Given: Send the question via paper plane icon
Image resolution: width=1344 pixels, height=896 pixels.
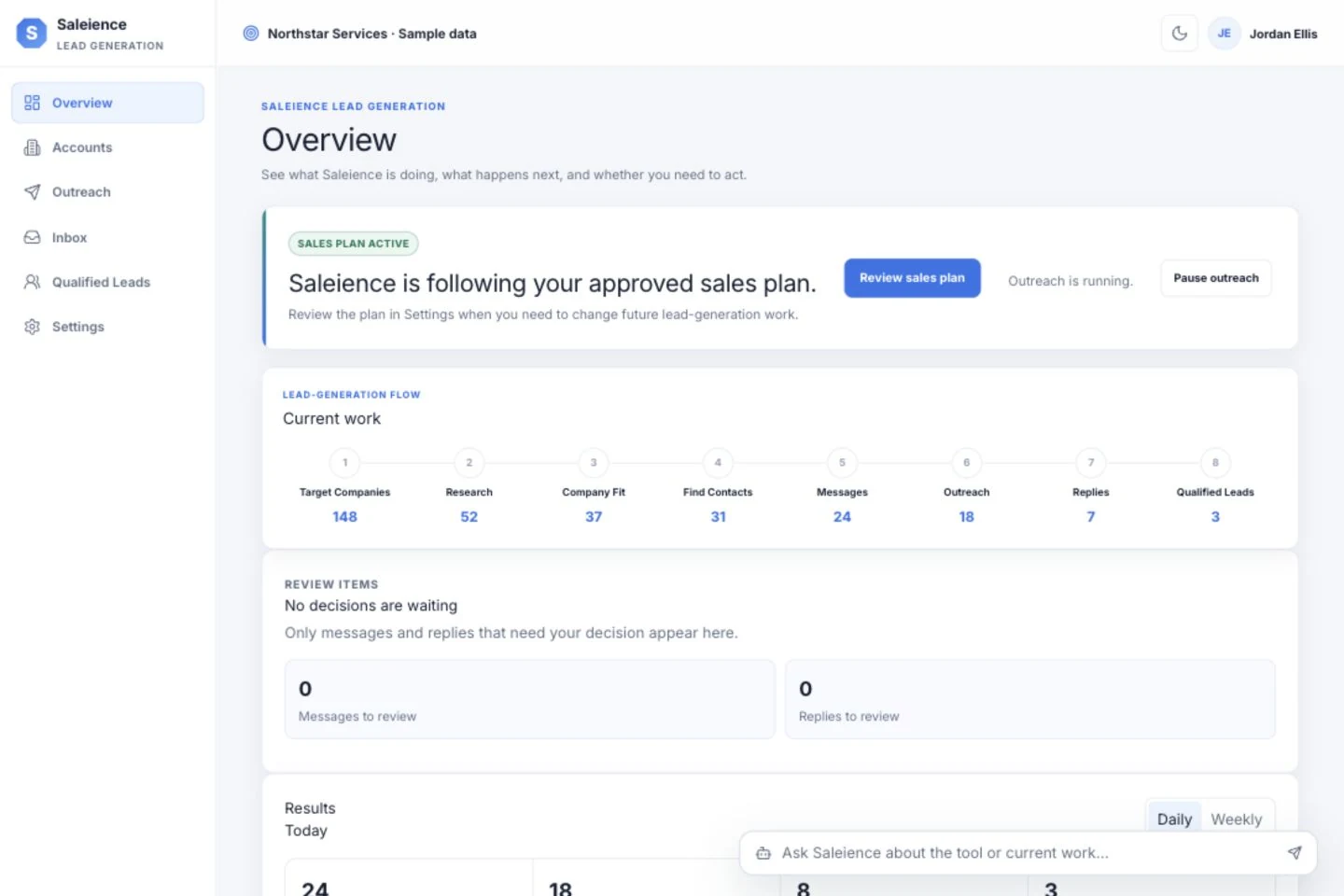Looking at the screenshot, I should 1295,853.
